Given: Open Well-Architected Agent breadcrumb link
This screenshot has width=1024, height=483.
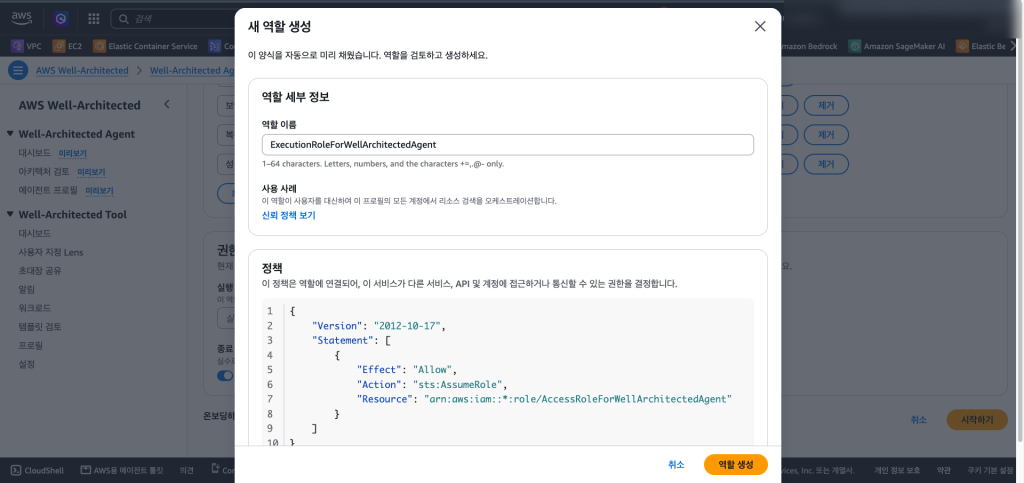Looking at the screenshot, I should 192,70.
